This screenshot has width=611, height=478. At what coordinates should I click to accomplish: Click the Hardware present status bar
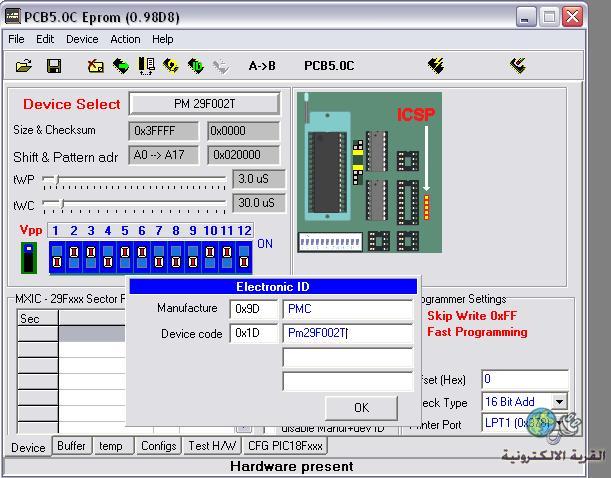[x=291, y=466]
